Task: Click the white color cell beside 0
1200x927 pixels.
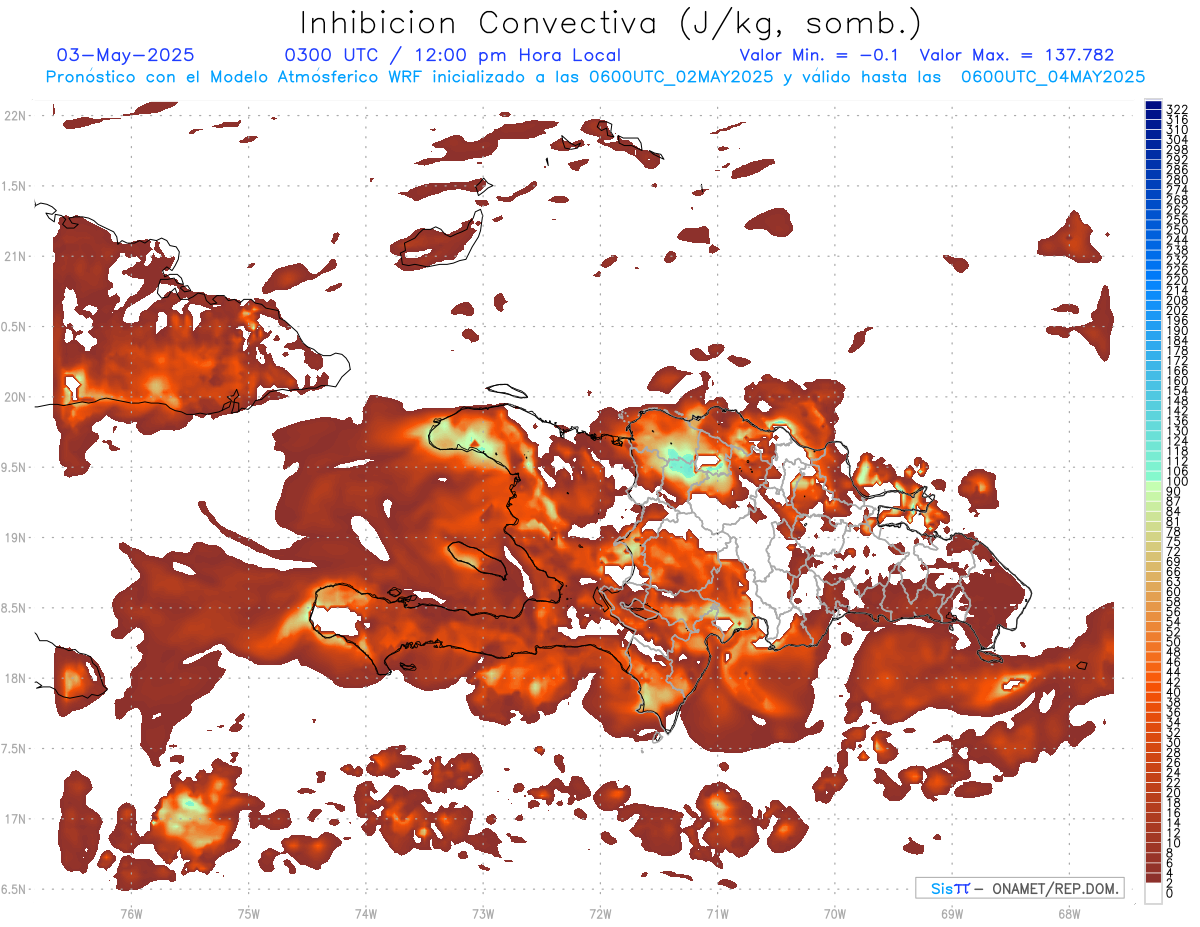Action: [x=1154, y=891]
